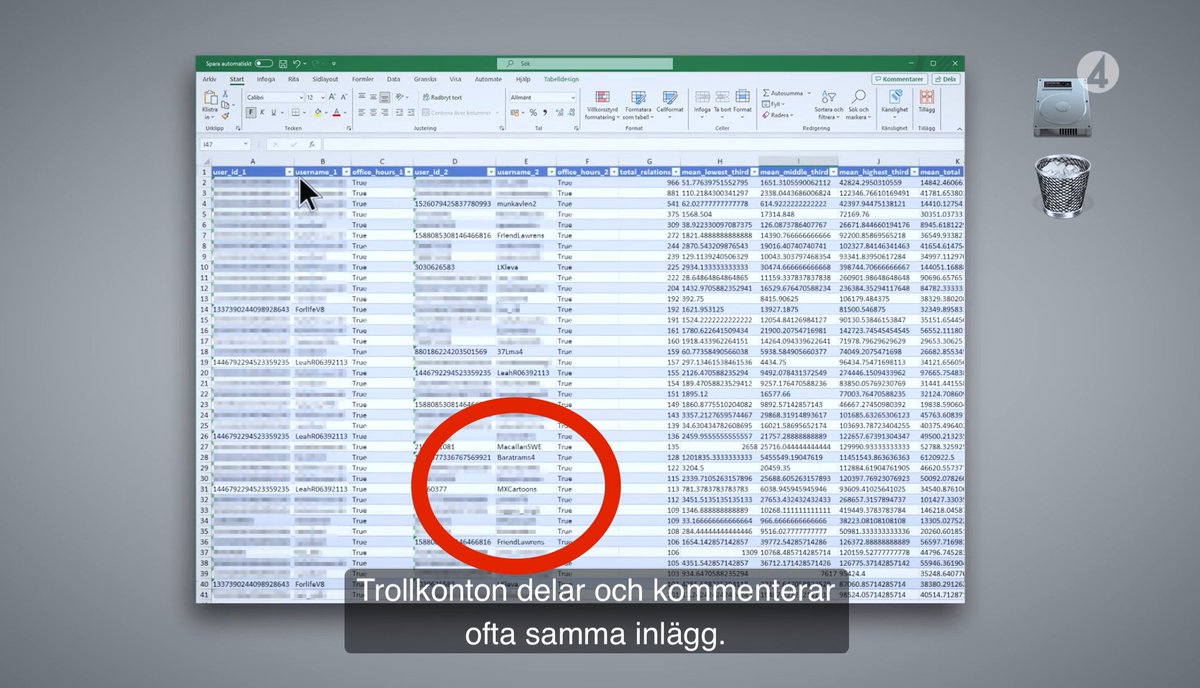Click the fx insert function icon
Viewport: 1200px width, 688px height.
(x=312, y=145)
